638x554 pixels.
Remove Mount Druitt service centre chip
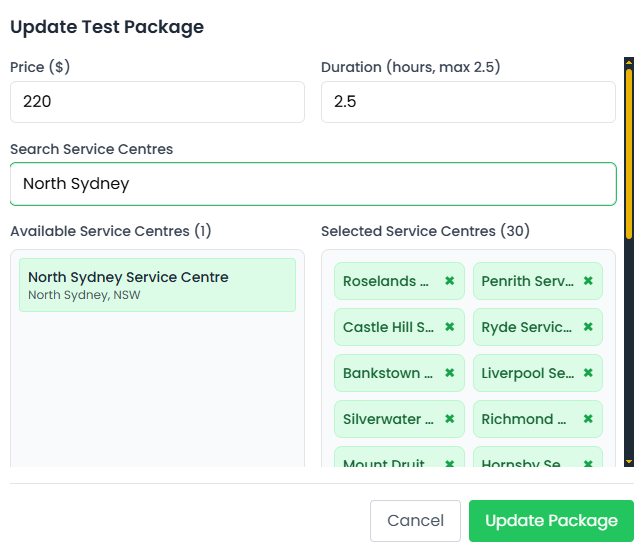(449, 463)
